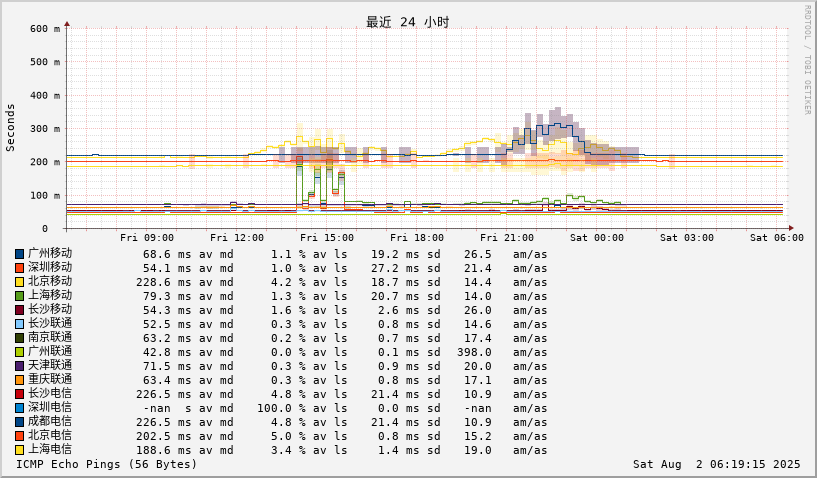Click the Fri 21:00 time axis label

pos(507,238)
